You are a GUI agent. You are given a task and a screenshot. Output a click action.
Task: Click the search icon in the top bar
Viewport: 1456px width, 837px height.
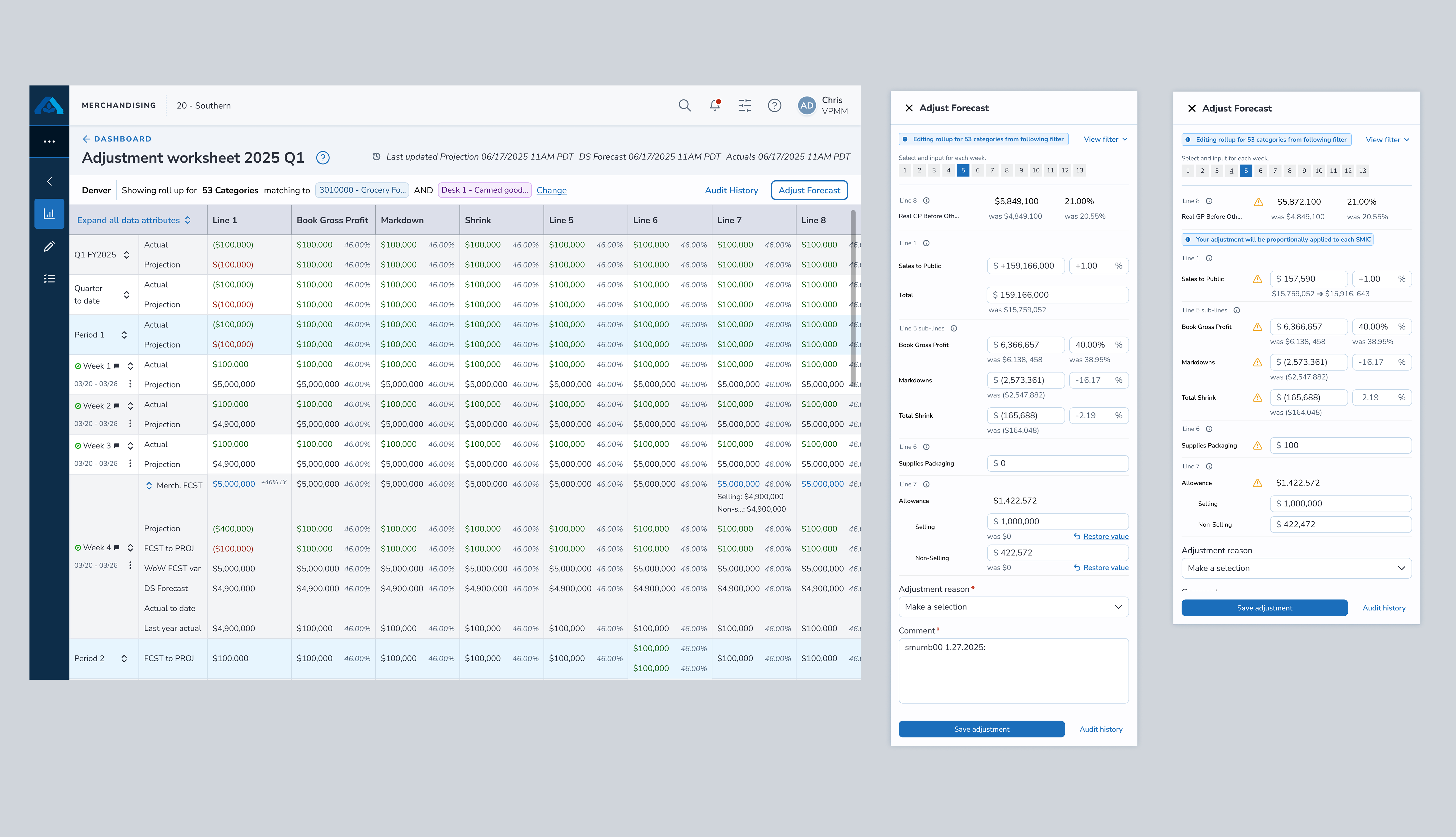(x=685, y=105)
